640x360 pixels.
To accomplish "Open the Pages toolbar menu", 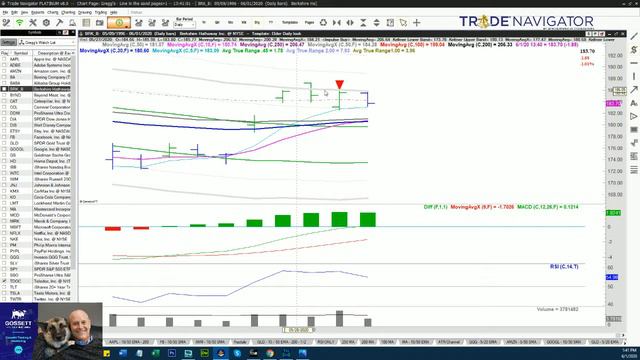I will pos(309,23).
